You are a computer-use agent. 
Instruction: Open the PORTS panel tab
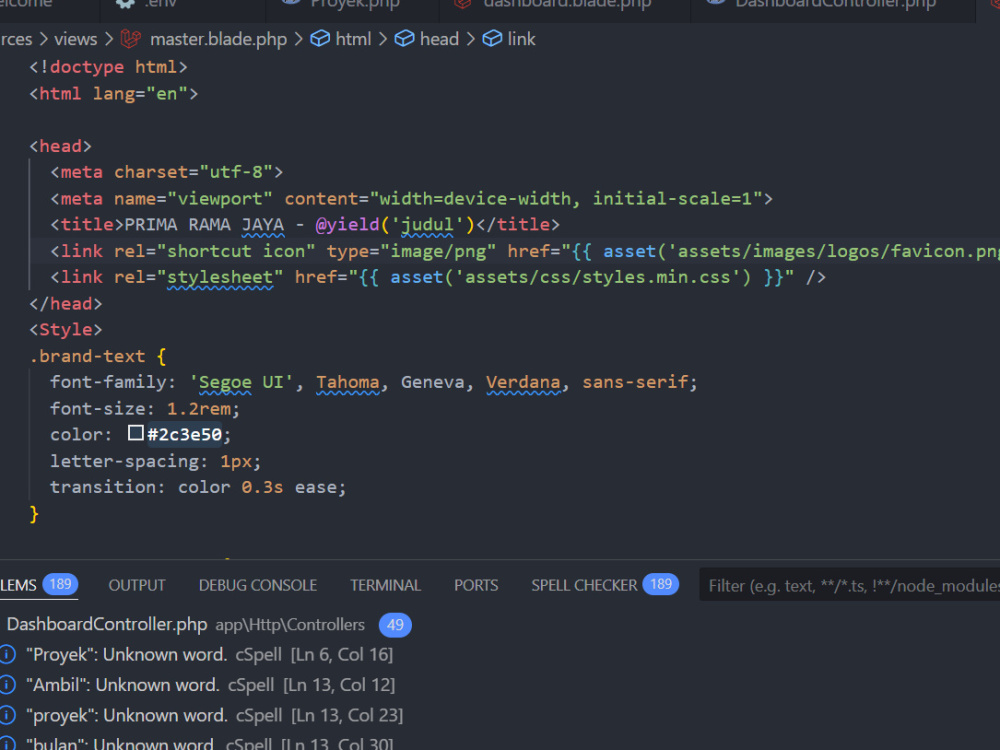[x=476, y=585]
